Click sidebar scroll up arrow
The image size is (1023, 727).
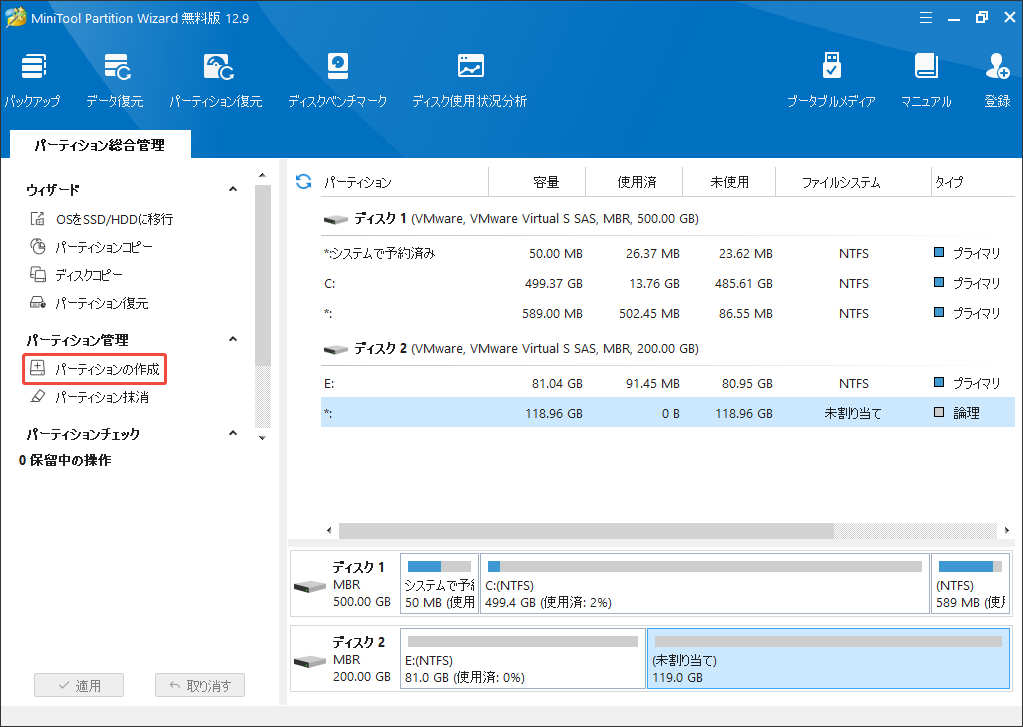(262, 176)
